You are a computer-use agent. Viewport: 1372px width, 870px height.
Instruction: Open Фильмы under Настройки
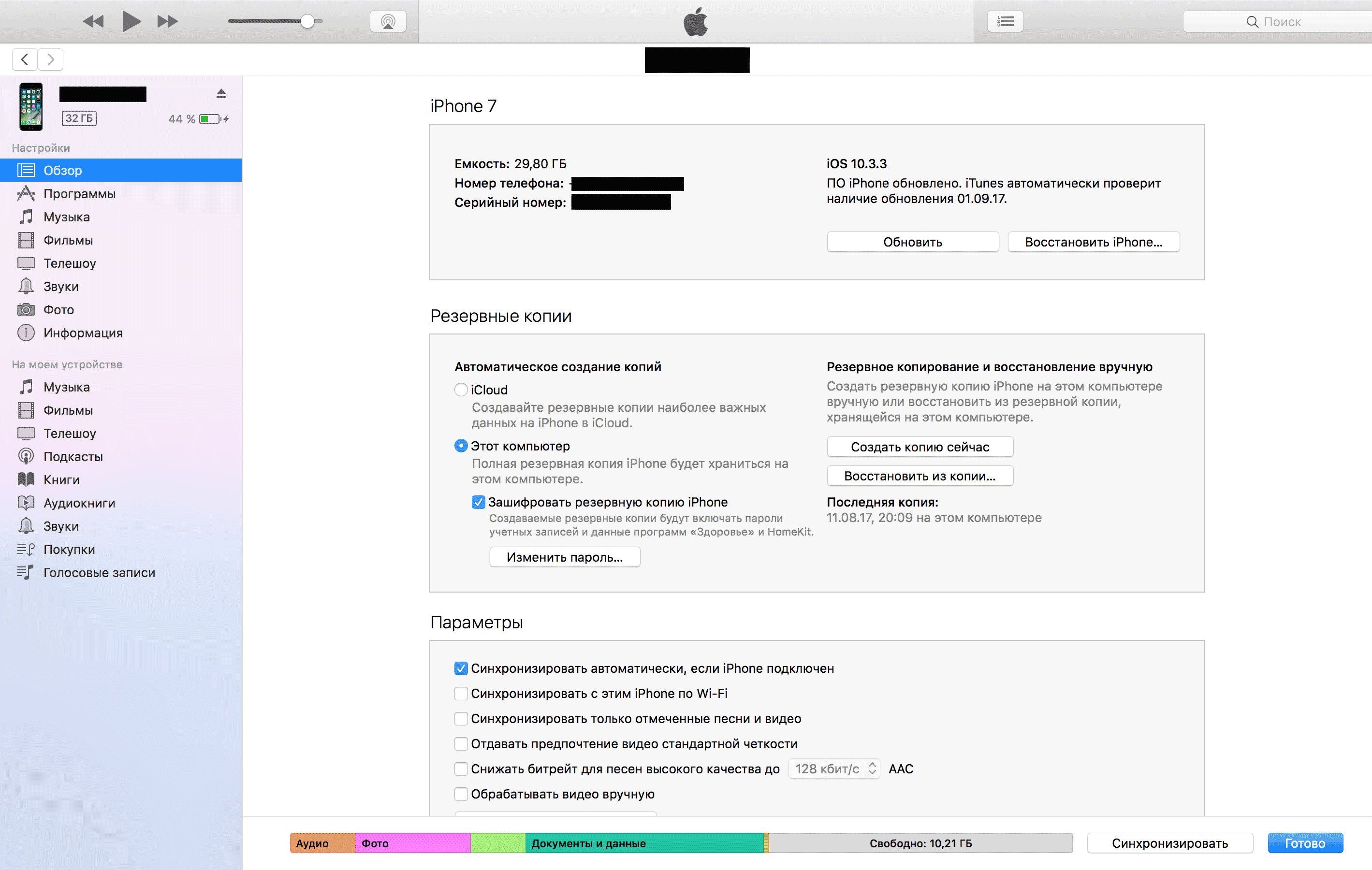point(121,240)
